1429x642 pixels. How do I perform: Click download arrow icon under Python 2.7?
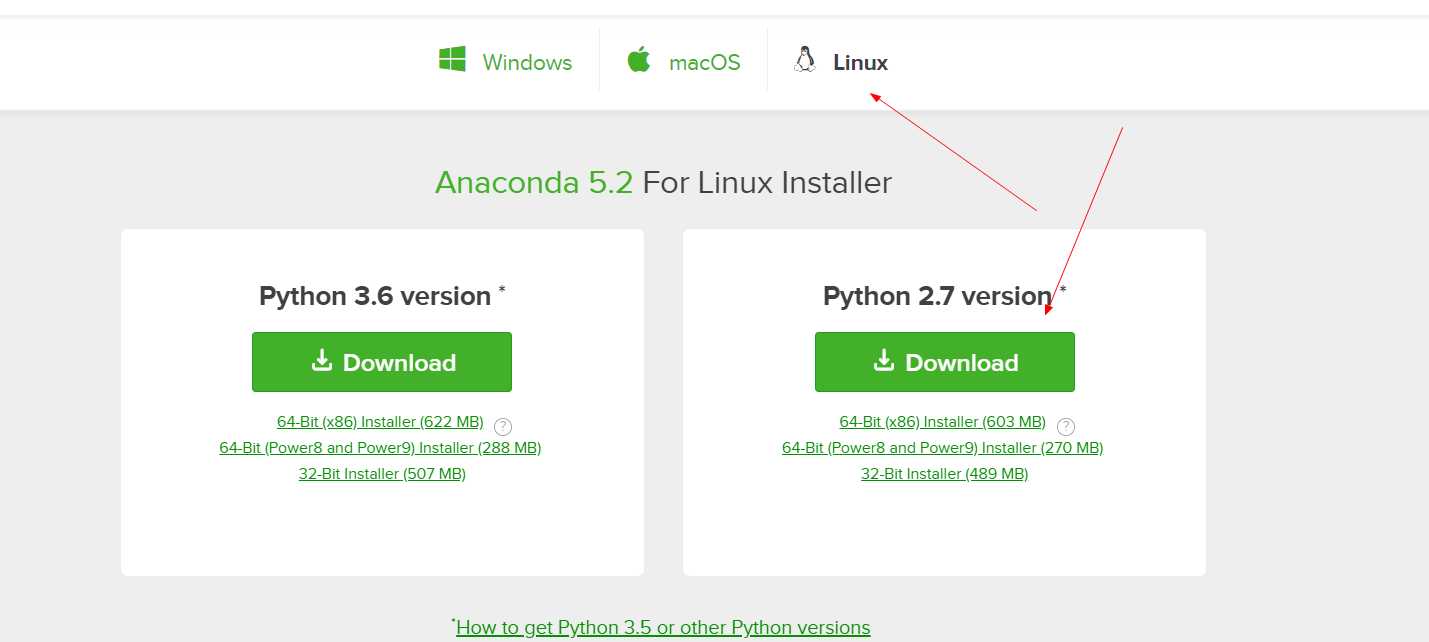[x=884, y=360]
